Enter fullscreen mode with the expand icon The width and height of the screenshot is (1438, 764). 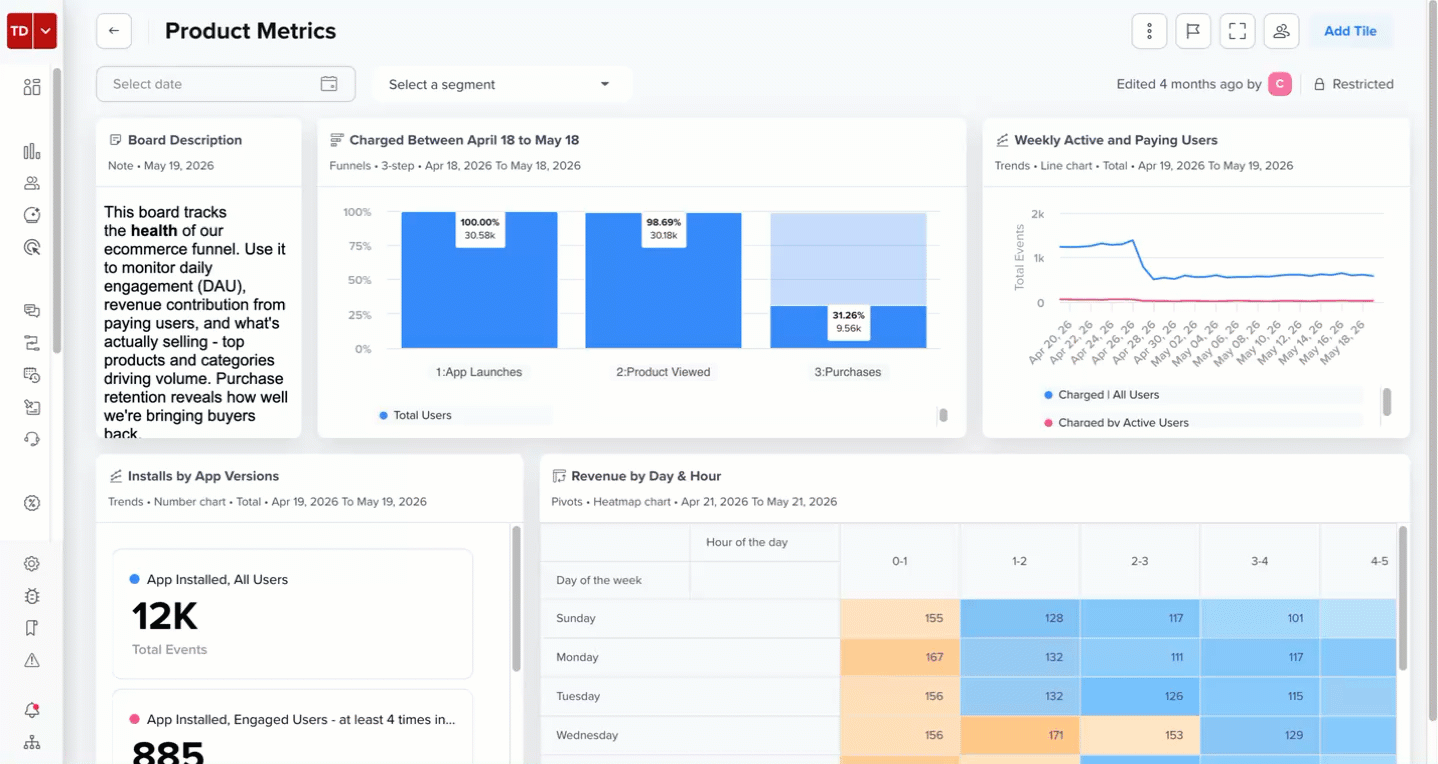point(1237,31)
